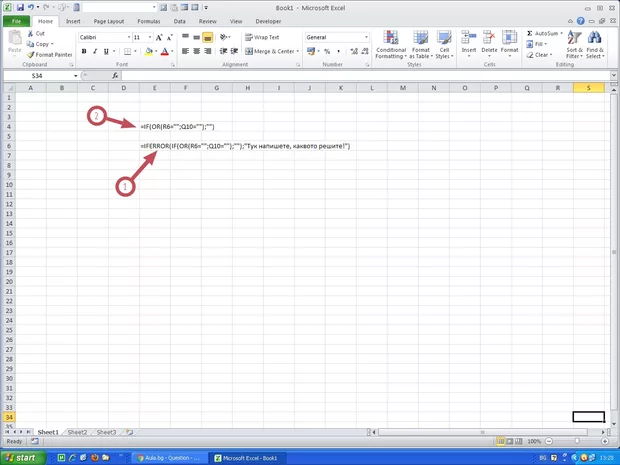Screen dimensions: 620x465
Task: Click the Insert Function fx icon
Action: click(x=115, y=76)
